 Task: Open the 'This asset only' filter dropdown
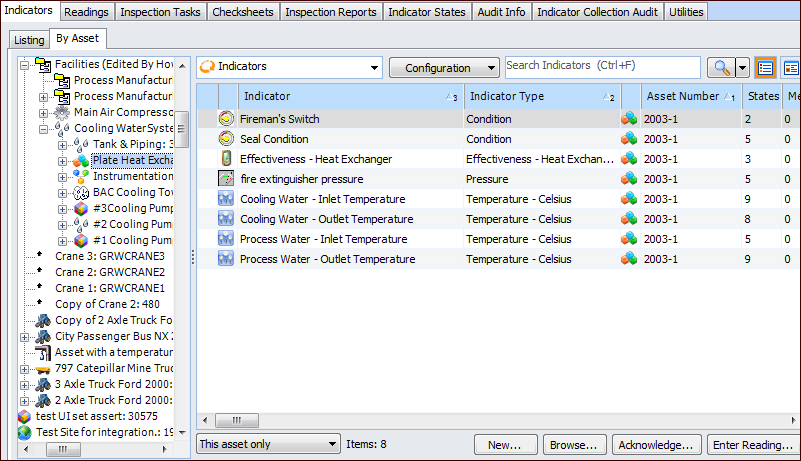coord(268,444)
